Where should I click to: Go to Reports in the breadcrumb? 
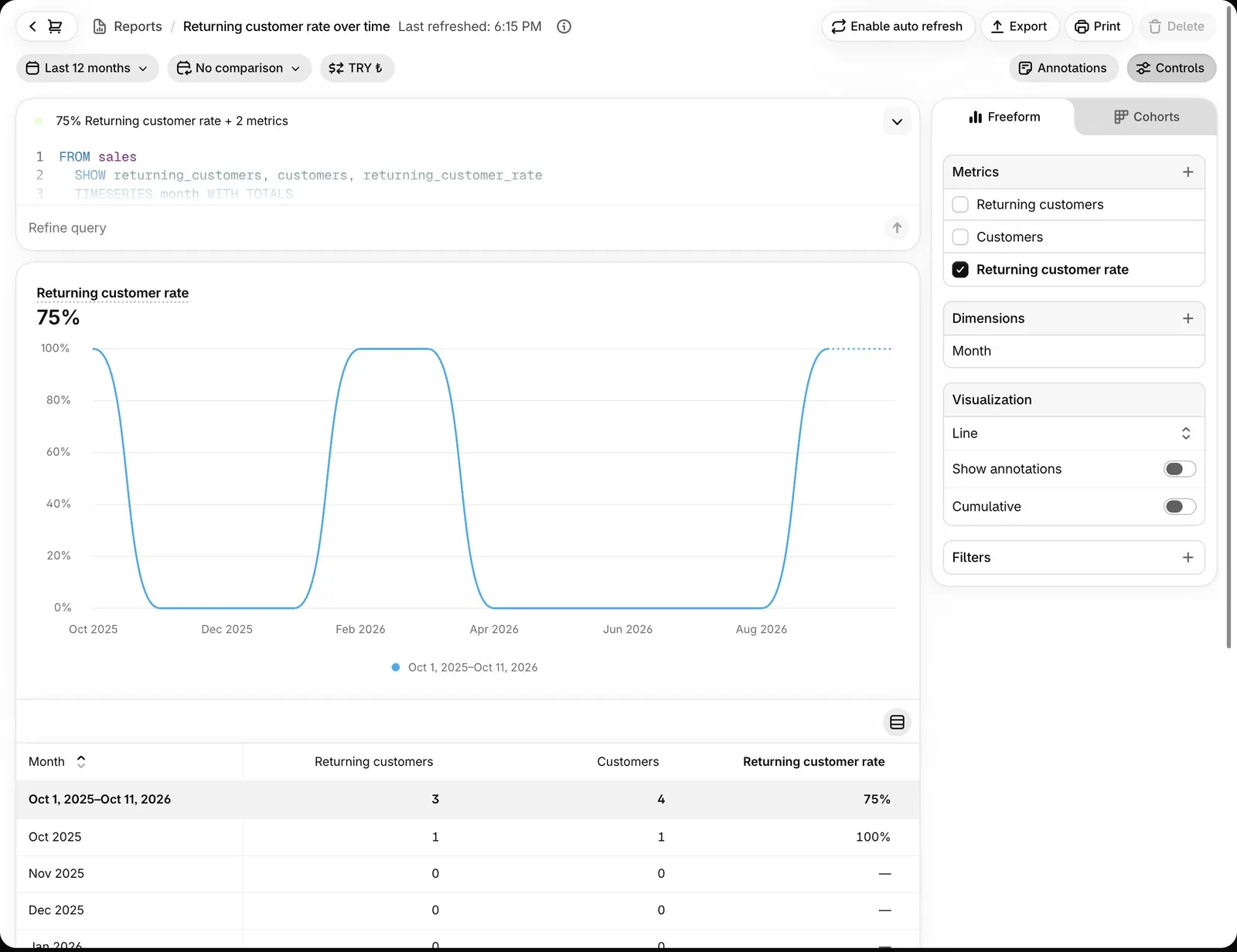pyautogui.click(x=138, y=26)
